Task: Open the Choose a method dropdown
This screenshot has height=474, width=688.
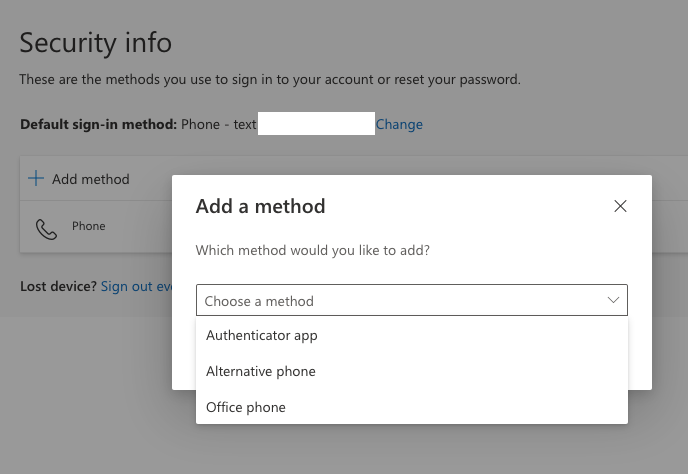Action: pyautogui.click(x=411, y=300)
